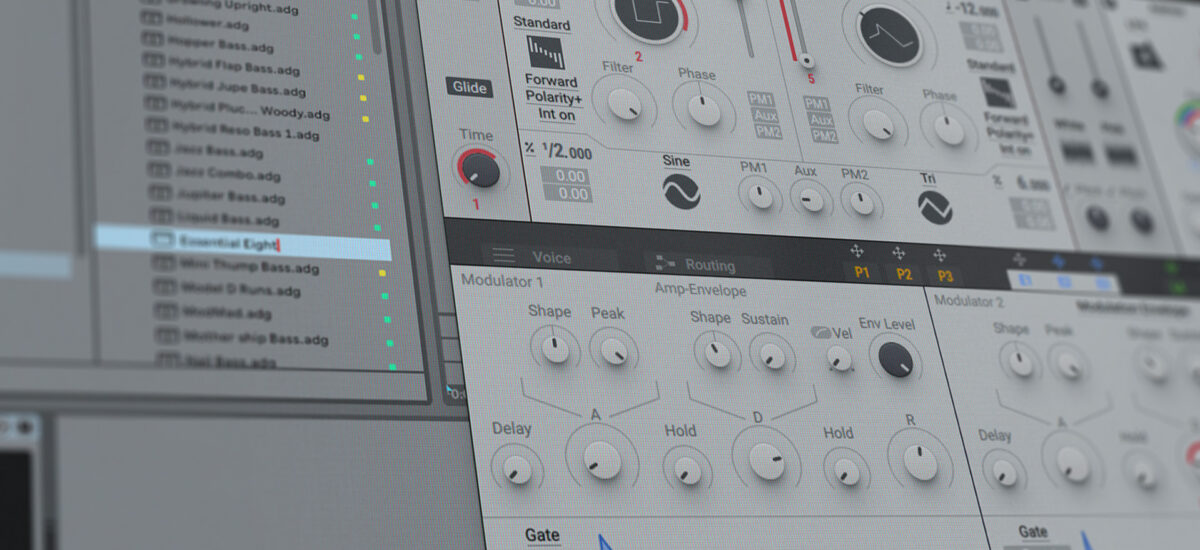Open the Forward direction dropdown

(x=551, y=81)
